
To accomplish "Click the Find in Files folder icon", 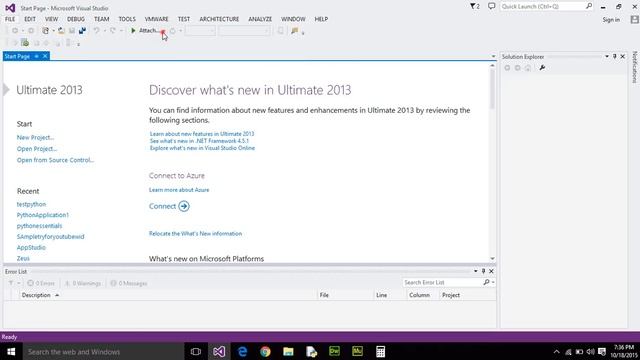I will [x=294, y=31].
